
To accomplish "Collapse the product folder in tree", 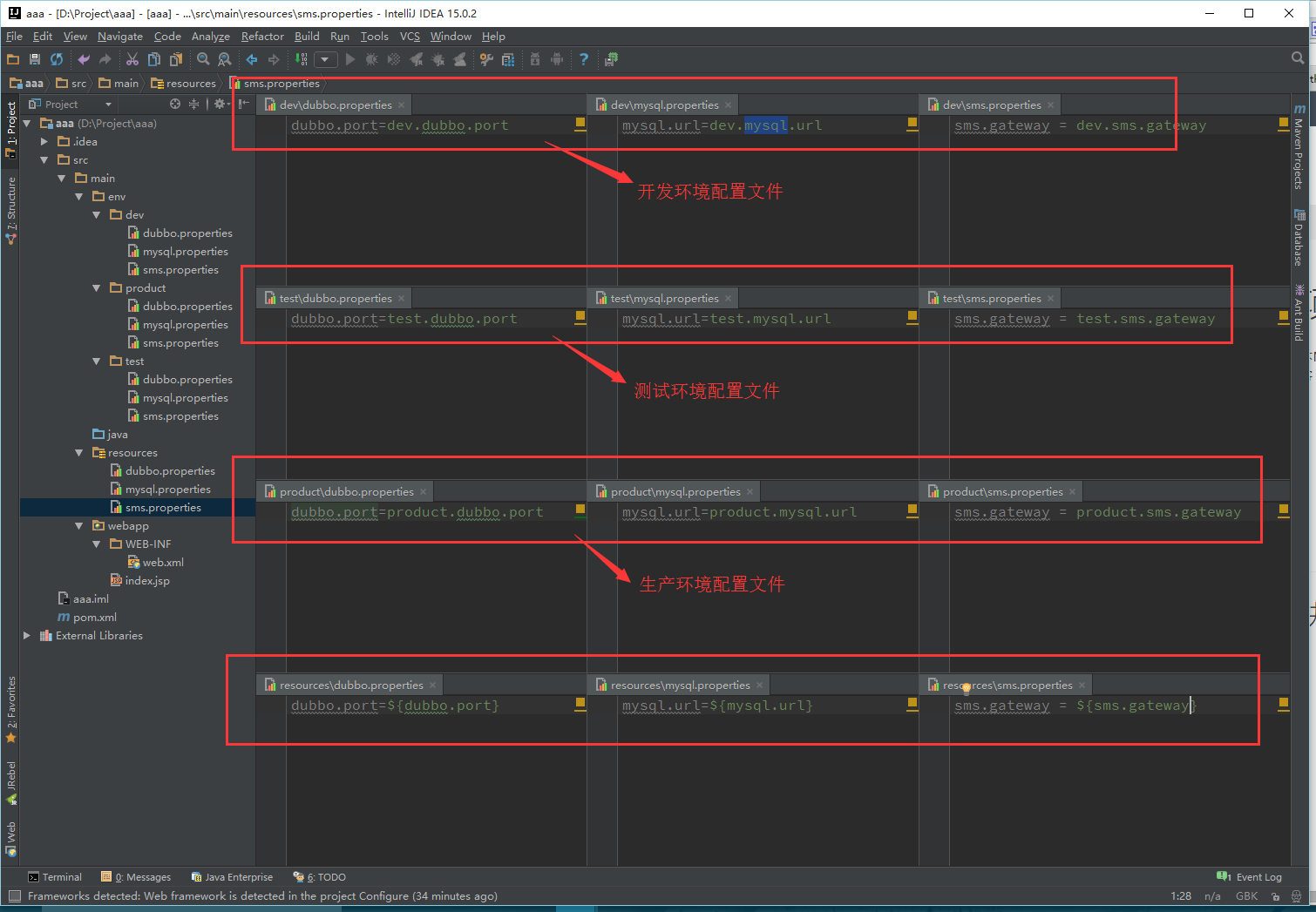I will [97, 288].
